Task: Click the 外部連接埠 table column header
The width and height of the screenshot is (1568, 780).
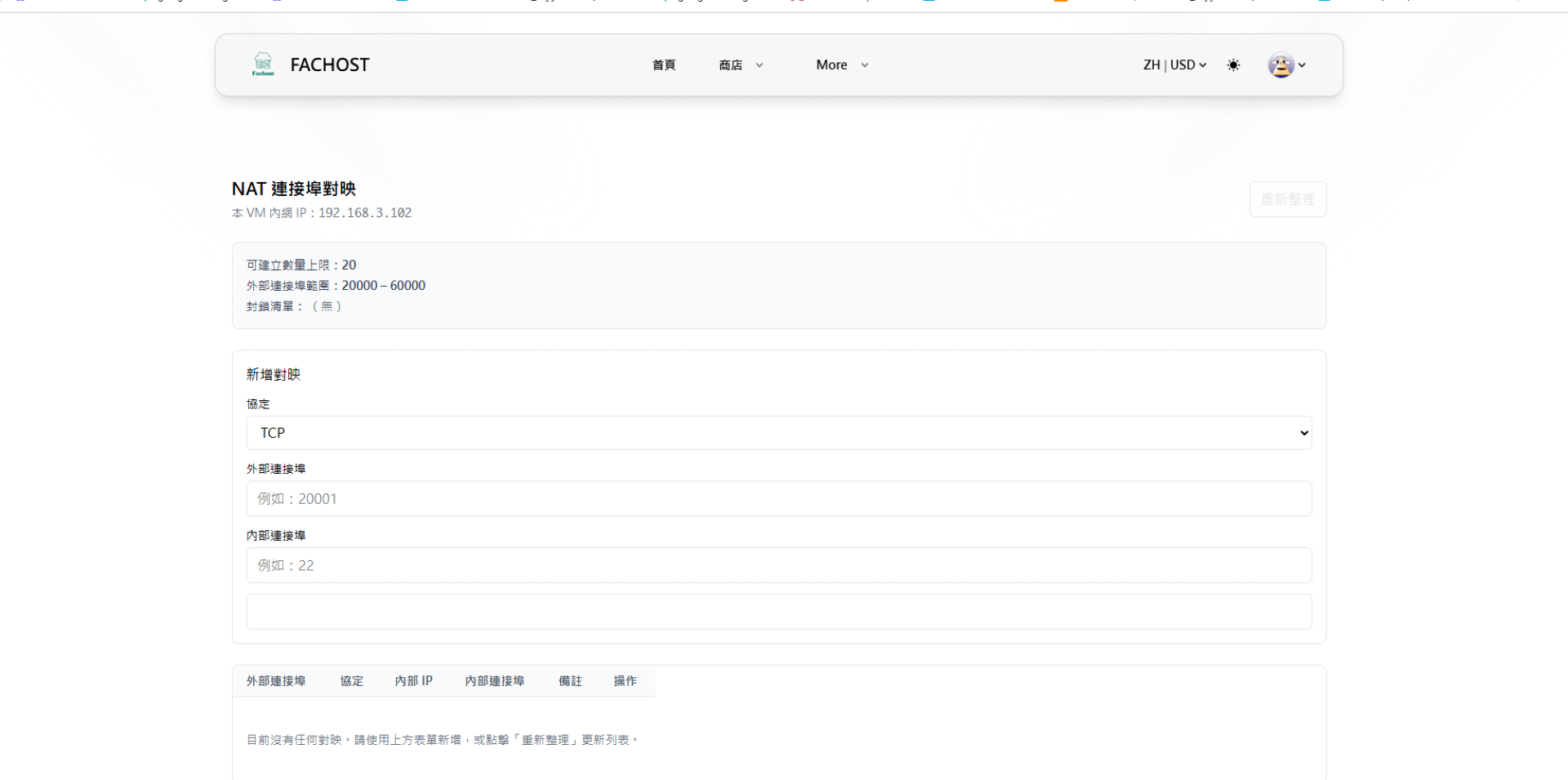Action: (x=276, y=680)
